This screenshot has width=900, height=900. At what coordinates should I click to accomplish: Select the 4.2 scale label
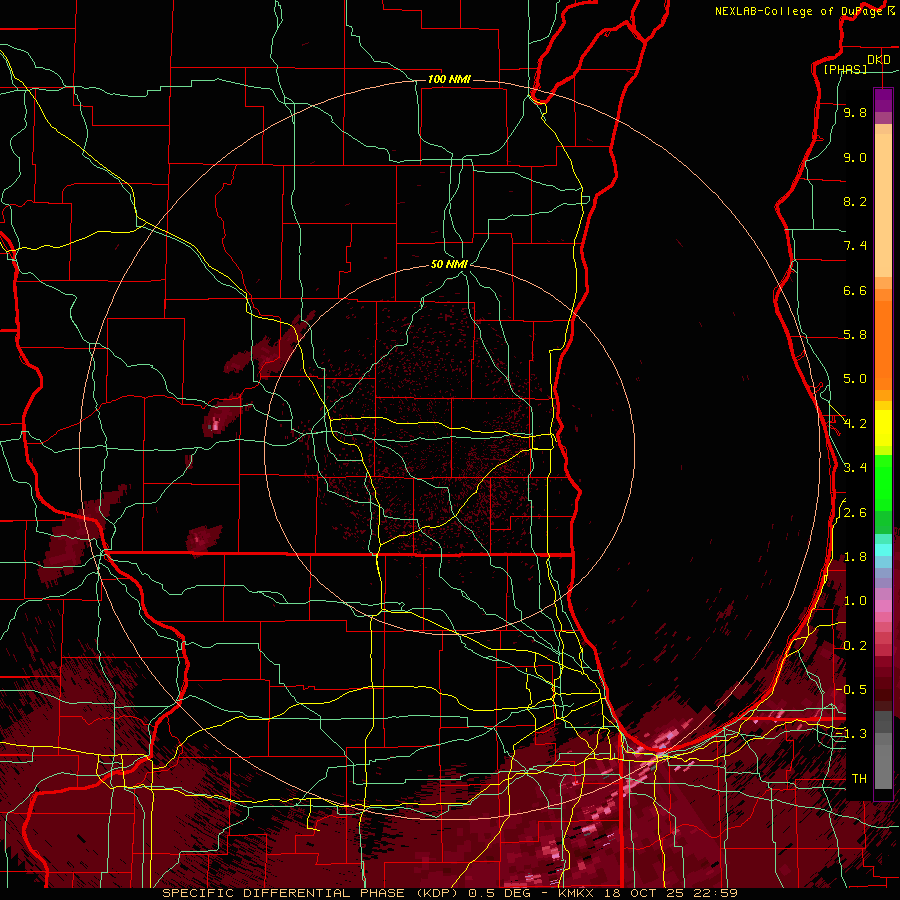coord(855,424)
